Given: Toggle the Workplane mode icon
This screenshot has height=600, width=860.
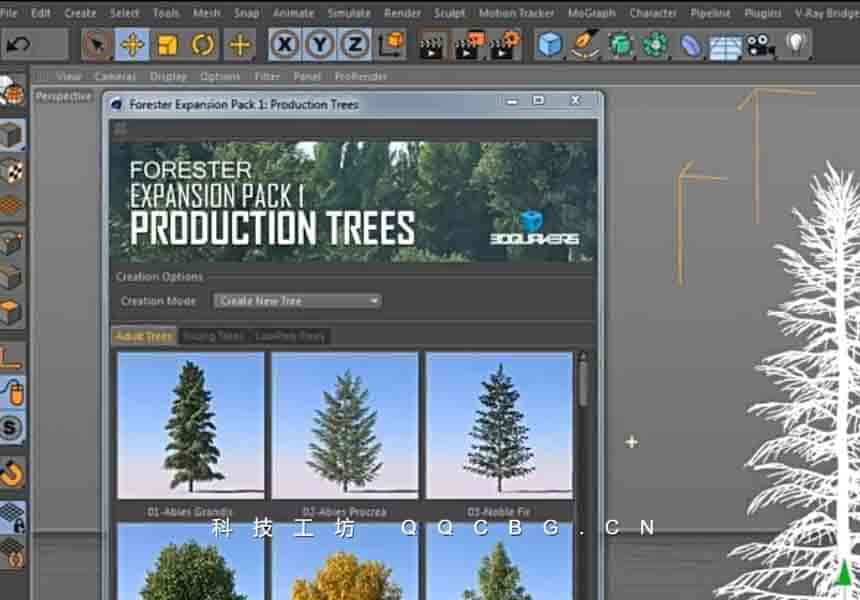Looking at the screenshot, I should point(12,206).
